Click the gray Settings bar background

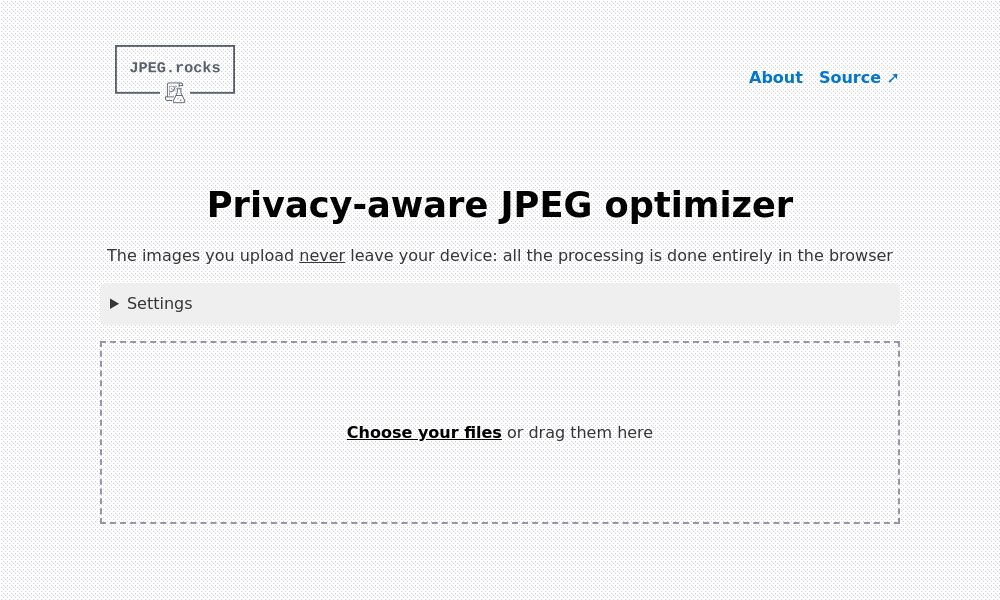(600, 303)
